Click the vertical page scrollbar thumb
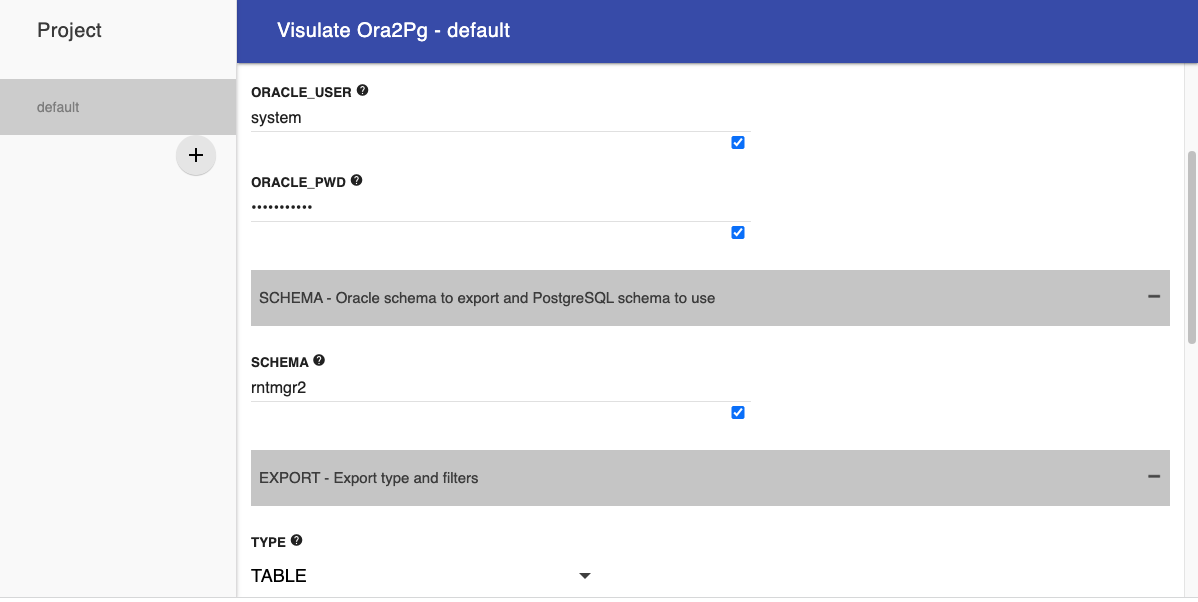 pyautogui.click(x=1191, y=247)
